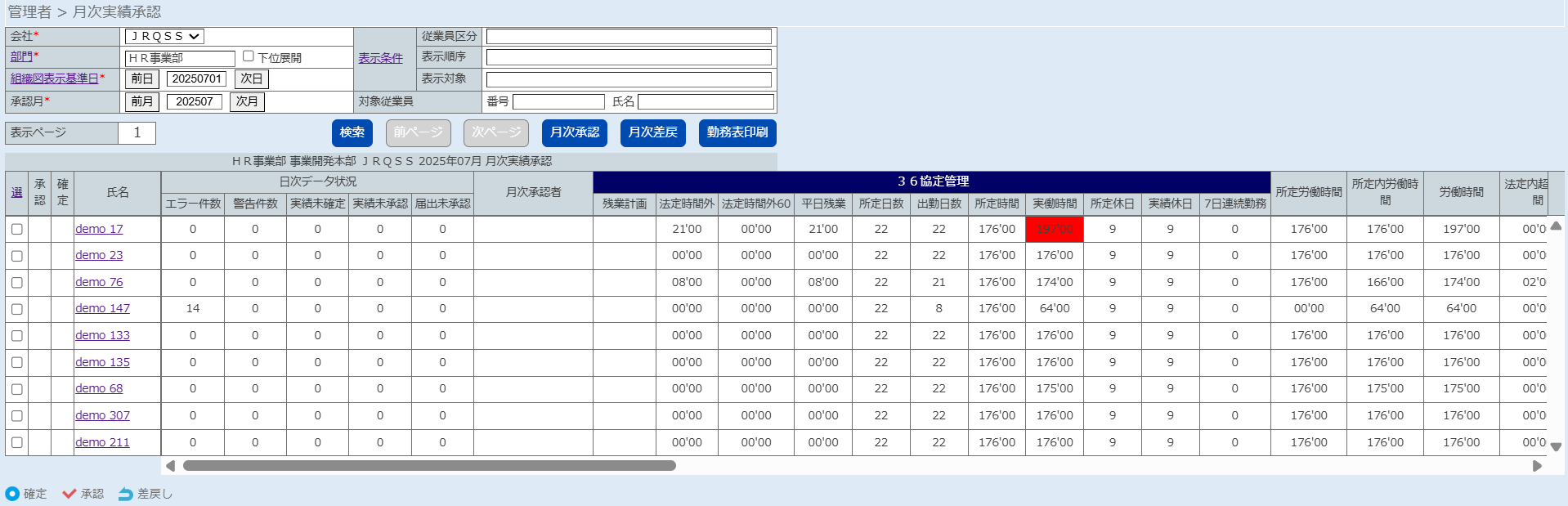
Task: Select the demo 147 row checkbox
Action: click(x=17, y=309)
